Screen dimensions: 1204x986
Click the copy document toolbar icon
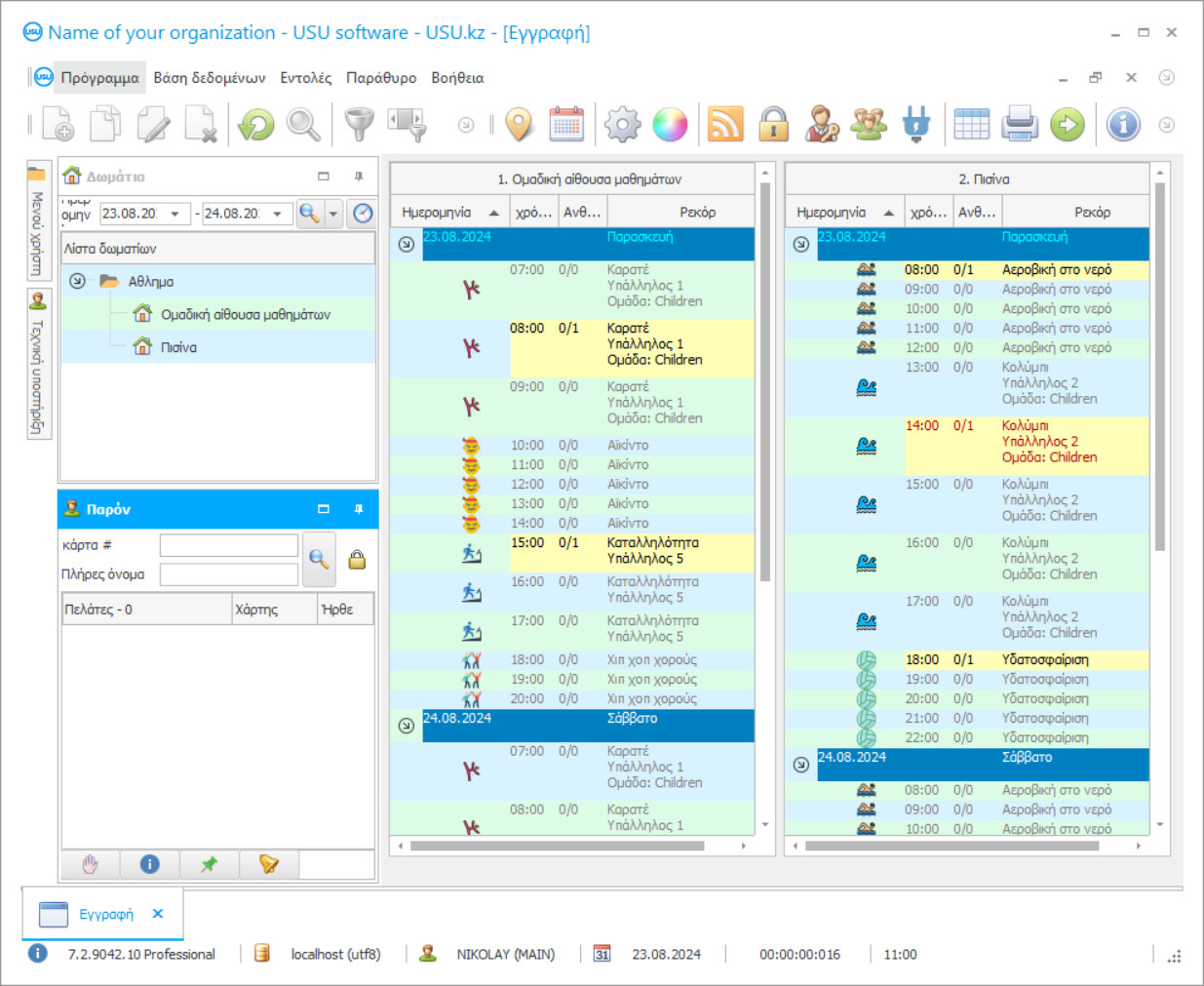pos(105,124)
